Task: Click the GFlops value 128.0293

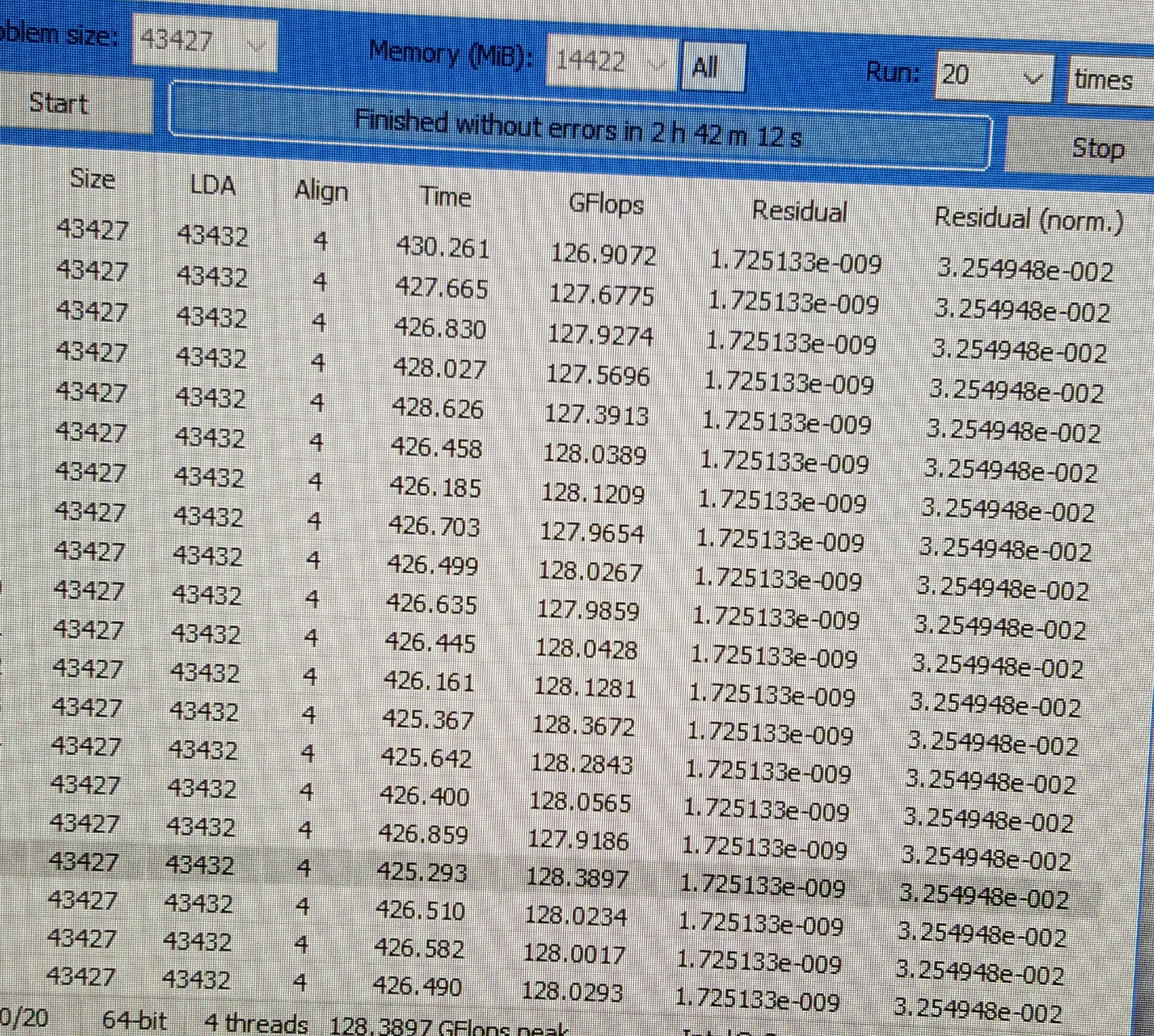Action: [572, 993]
